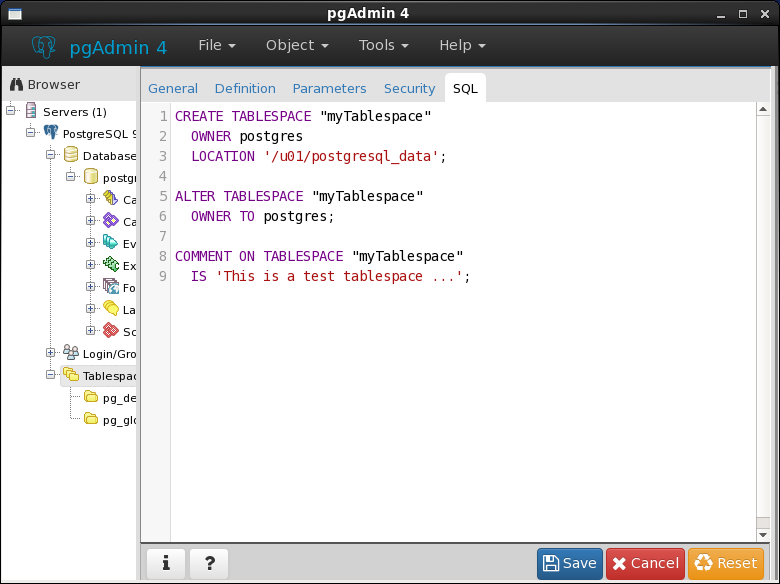The width and height of the screenshot is (780, 584).
Task: Click the SQL pane scroll down arrow
Action: [x=763, y=535]
